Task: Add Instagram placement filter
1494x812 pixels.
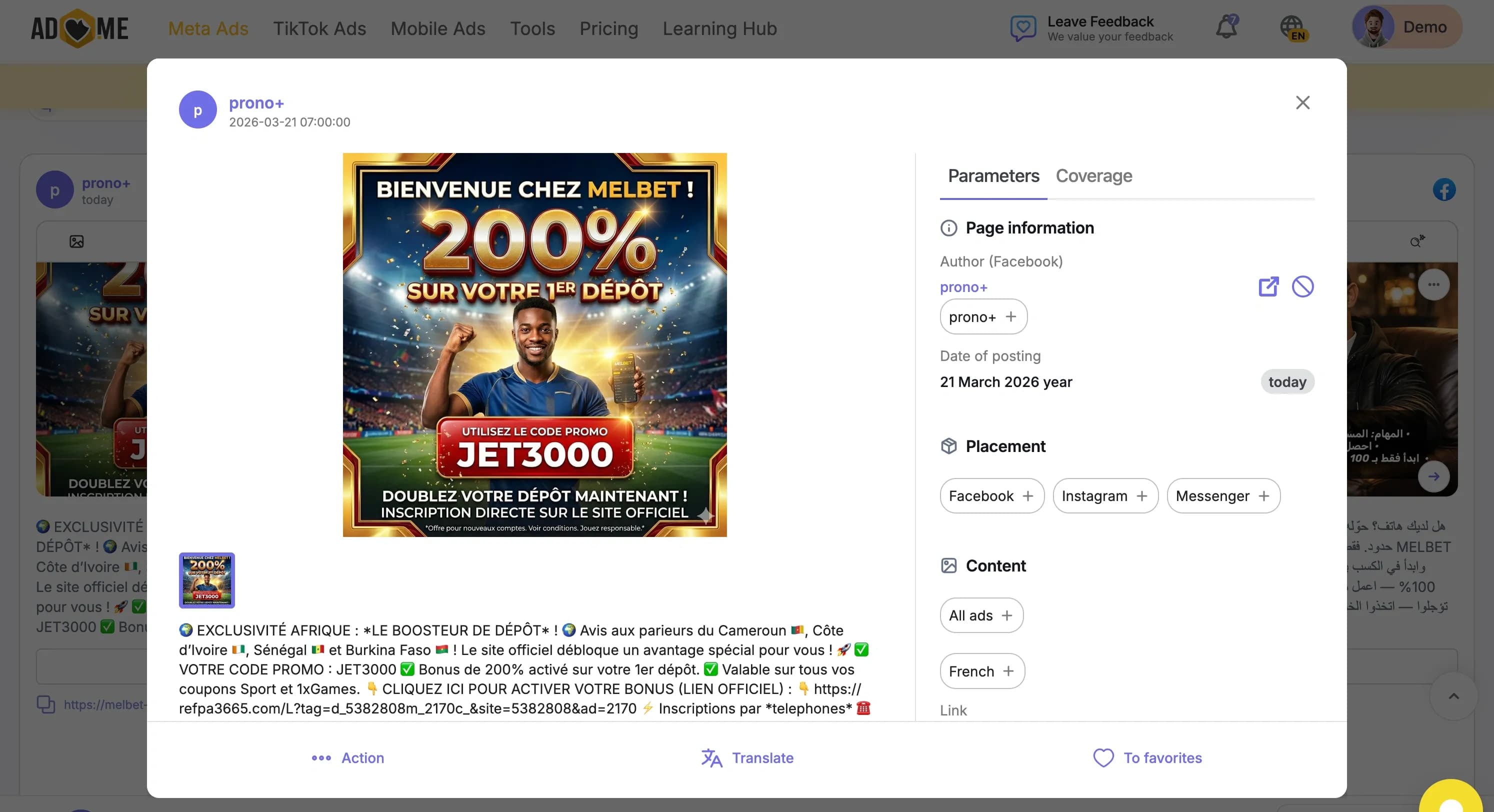Action: point(1141,496)
